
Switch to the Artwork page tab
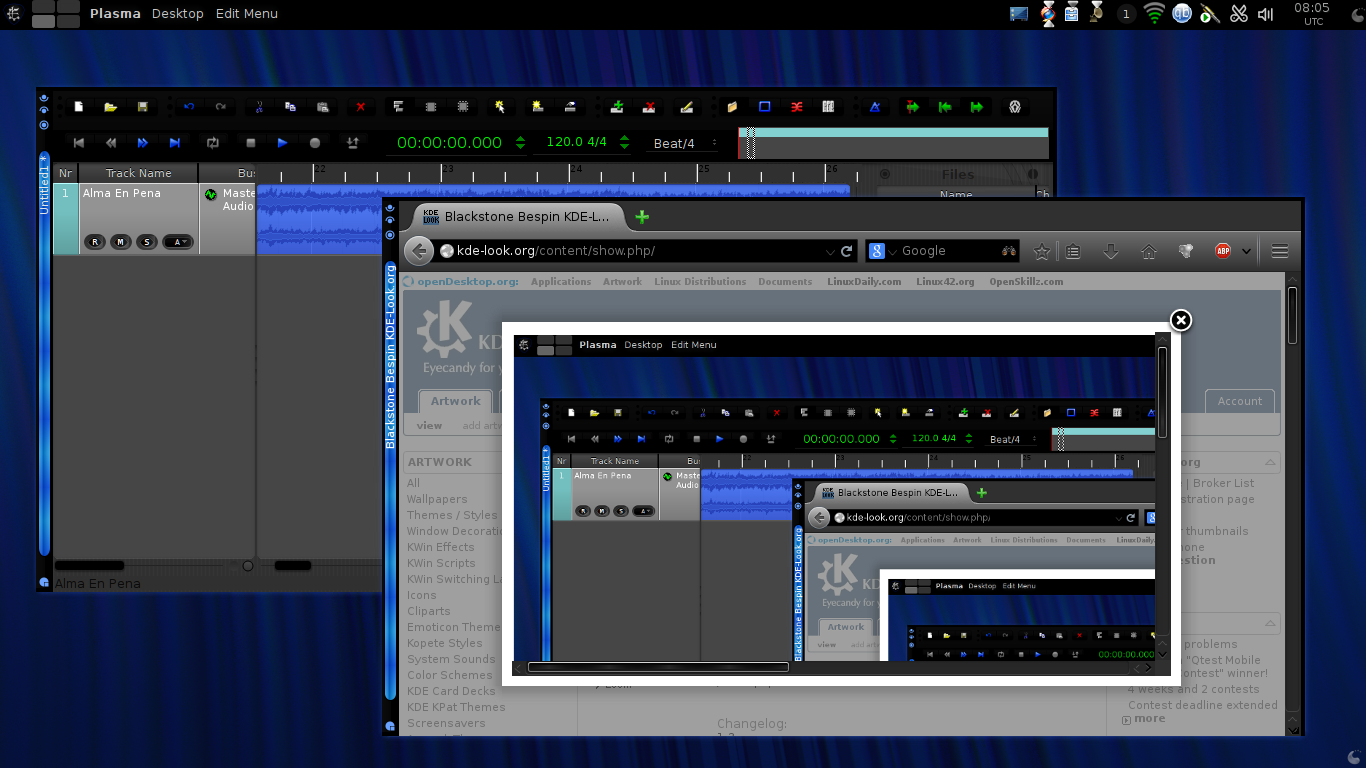pos(456,401)
